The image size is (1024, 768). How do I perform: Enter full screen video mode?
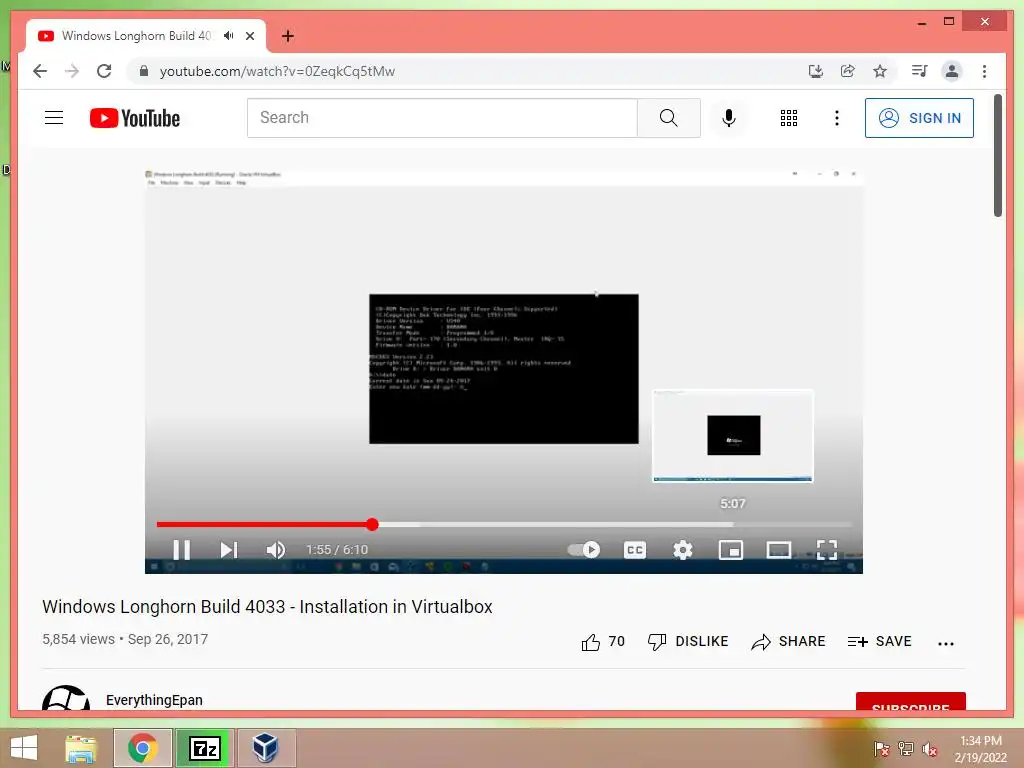827,550
